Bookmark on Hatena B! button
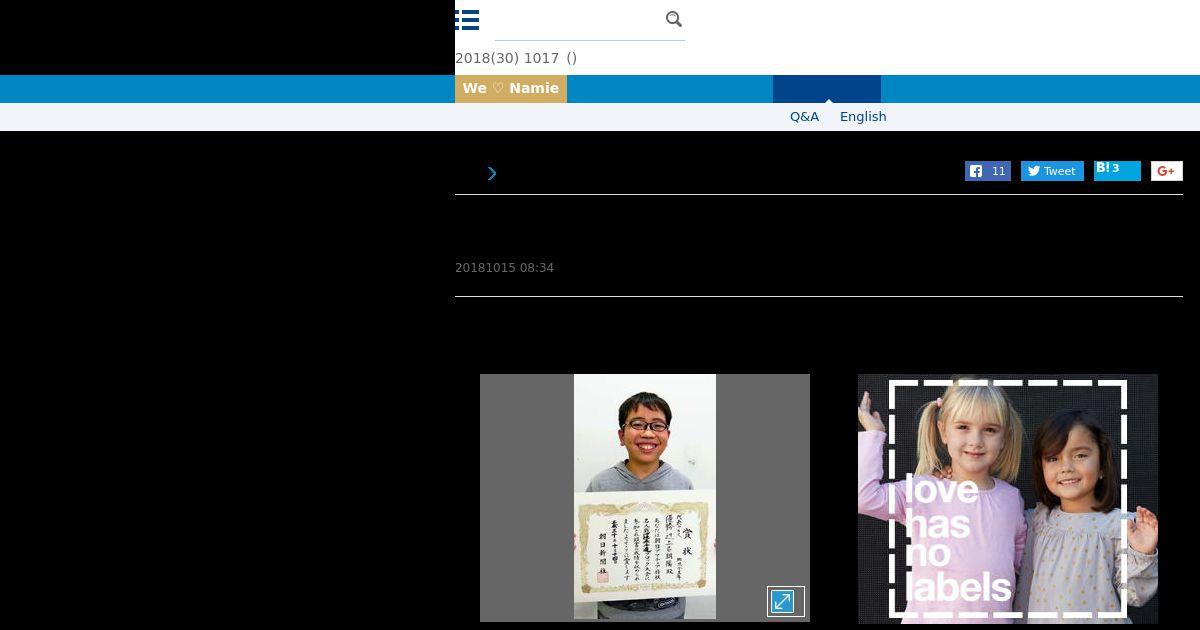The height and width of the screenshot is (630, 1200). coord(1117,170)
